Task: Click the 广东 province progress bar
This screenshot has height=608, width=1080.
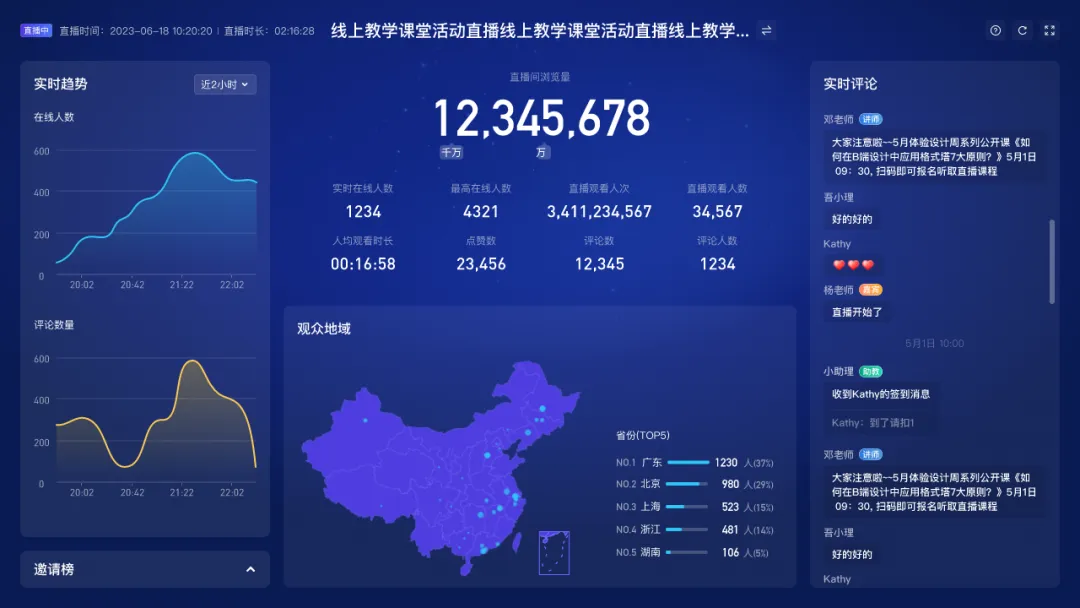Action: coord(687,463)
